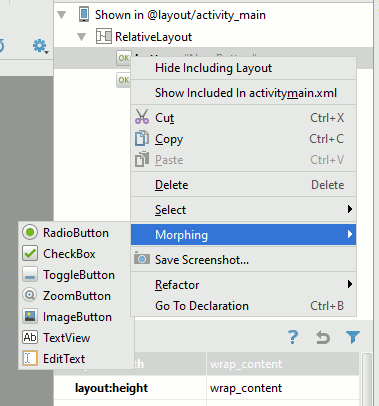This screenshot has height=406, width=379.
Task: Open the gear settings dropdown
Action: [41, 46]
